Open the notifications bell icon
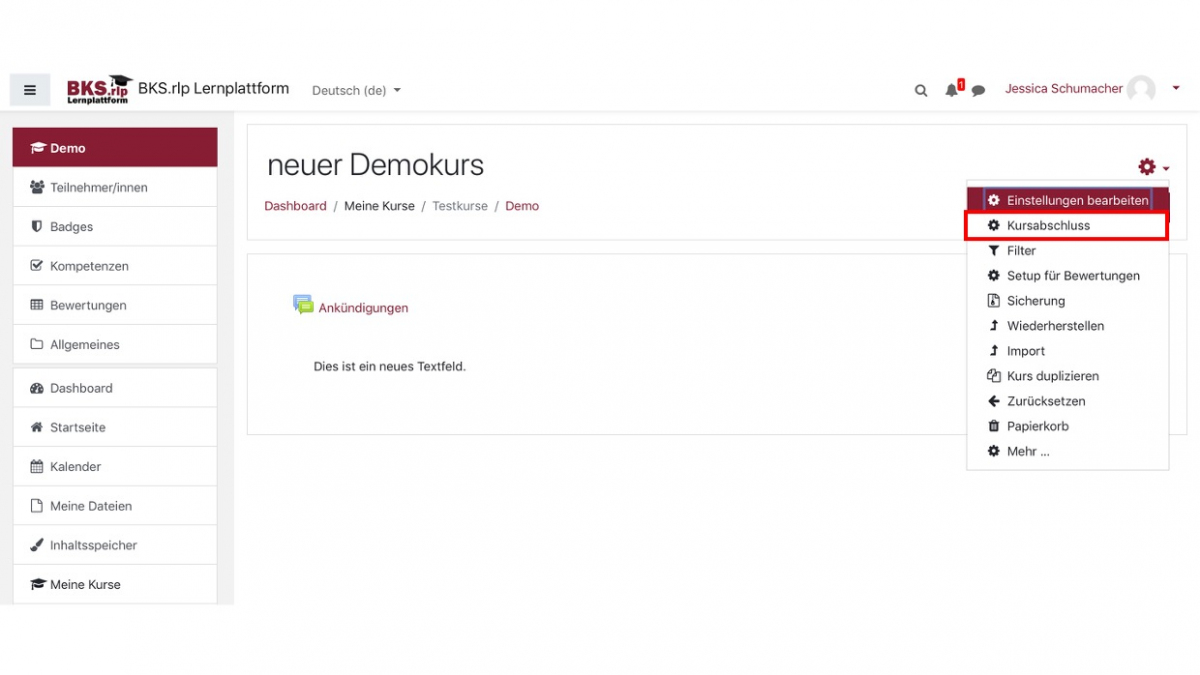The width and height of the screenshot is (1200, 675). 951,90
